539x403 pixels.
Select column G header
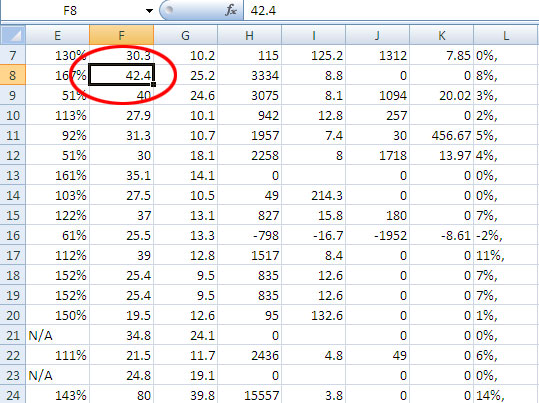(x=185, y=35)
